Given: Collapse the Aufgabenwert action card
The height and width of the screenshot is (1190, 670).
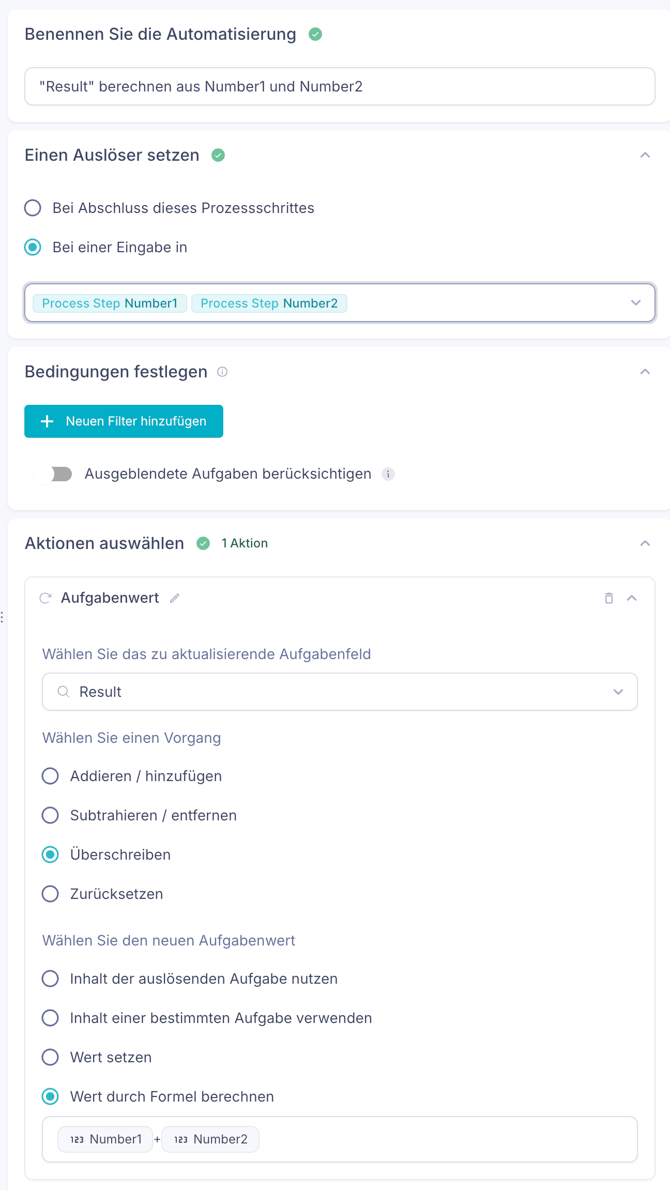Looking at the screenshot, I should [x=632, y=598].
